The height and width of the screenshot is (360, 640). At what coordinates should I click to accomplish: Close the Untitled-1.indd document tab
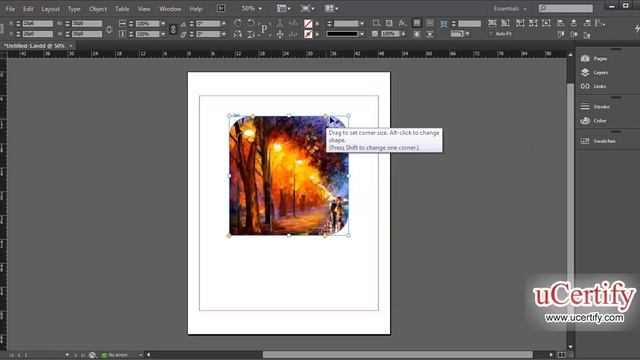[71, 46]
